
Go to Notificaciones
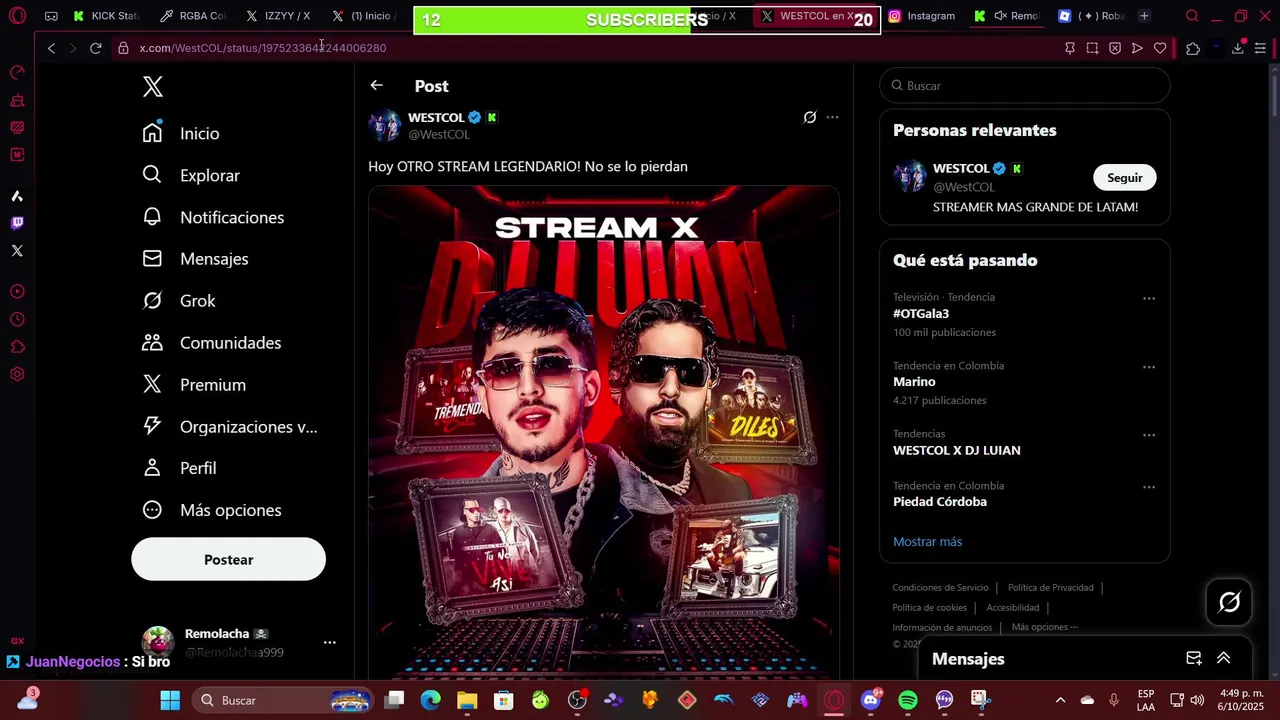pos(213,217)
